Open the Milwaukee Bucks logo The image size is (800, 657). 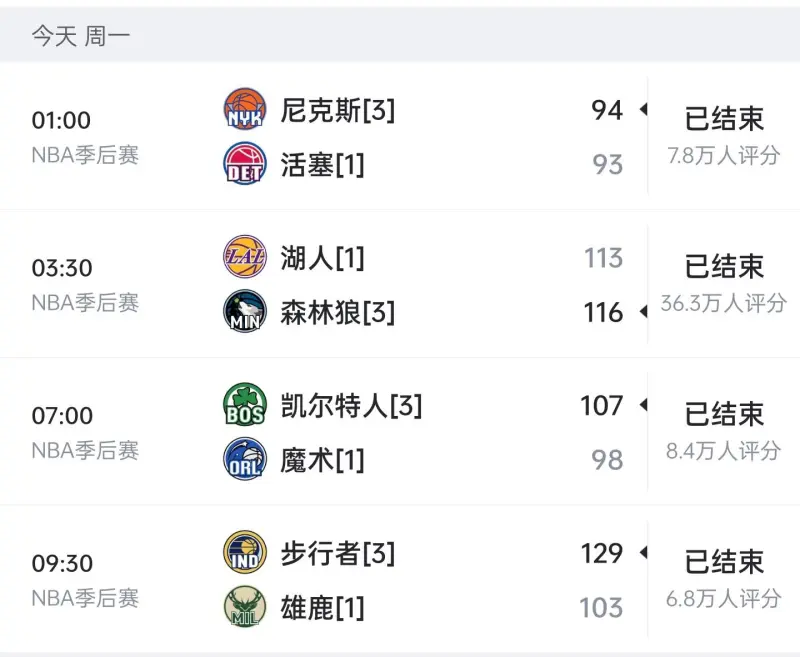(x=244, y=607)
